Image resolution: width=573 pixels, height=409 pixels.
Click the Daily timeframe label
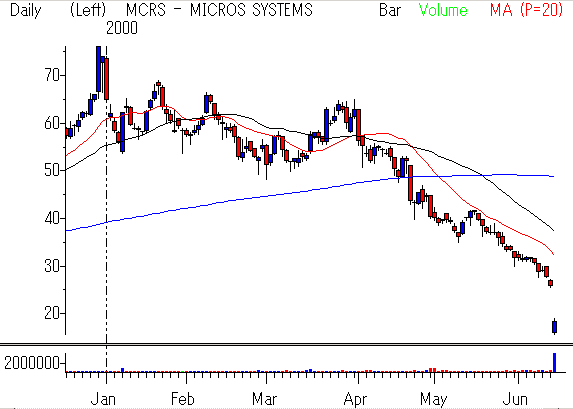(26, 10)
